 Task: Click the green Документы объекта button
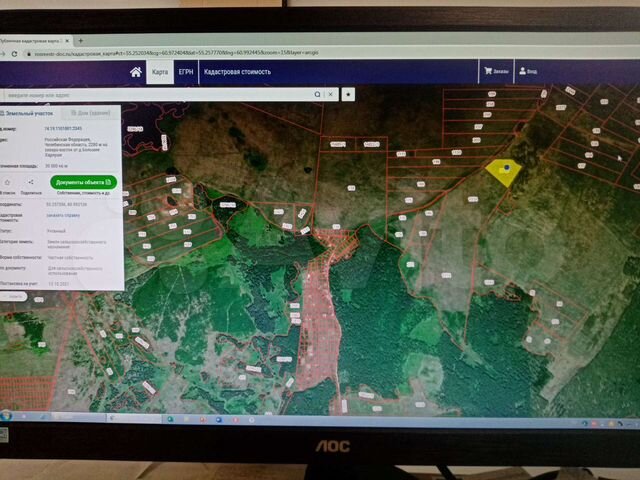click(84, 183)
